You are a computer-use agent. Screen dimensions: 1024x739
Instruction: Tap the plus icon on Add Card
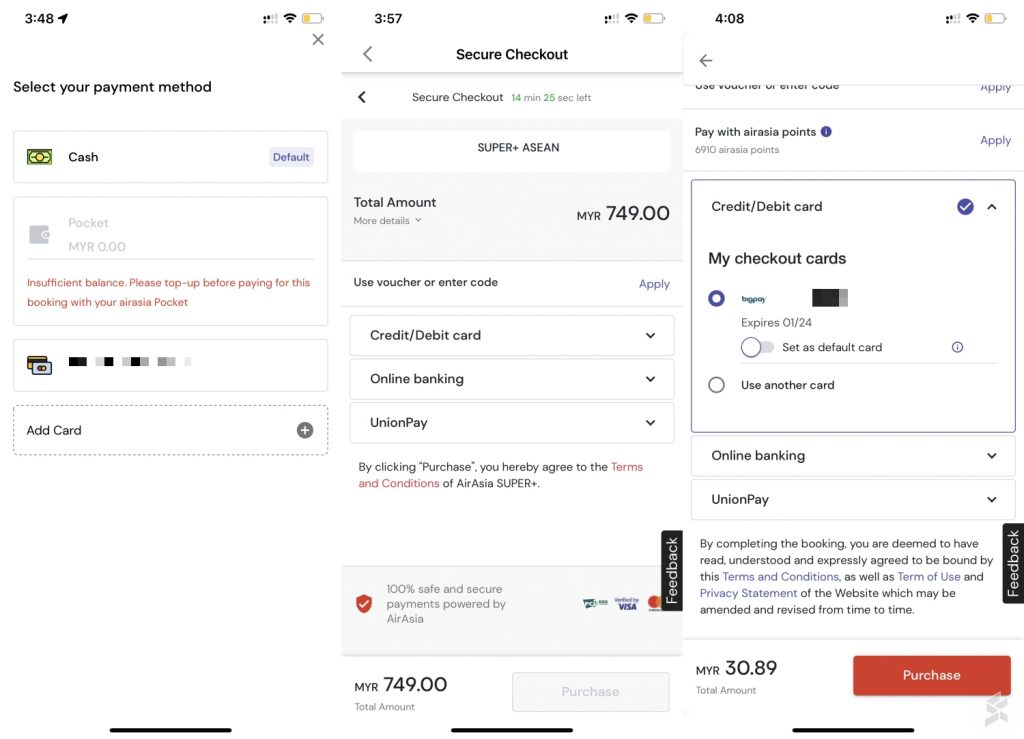(305, 430)
